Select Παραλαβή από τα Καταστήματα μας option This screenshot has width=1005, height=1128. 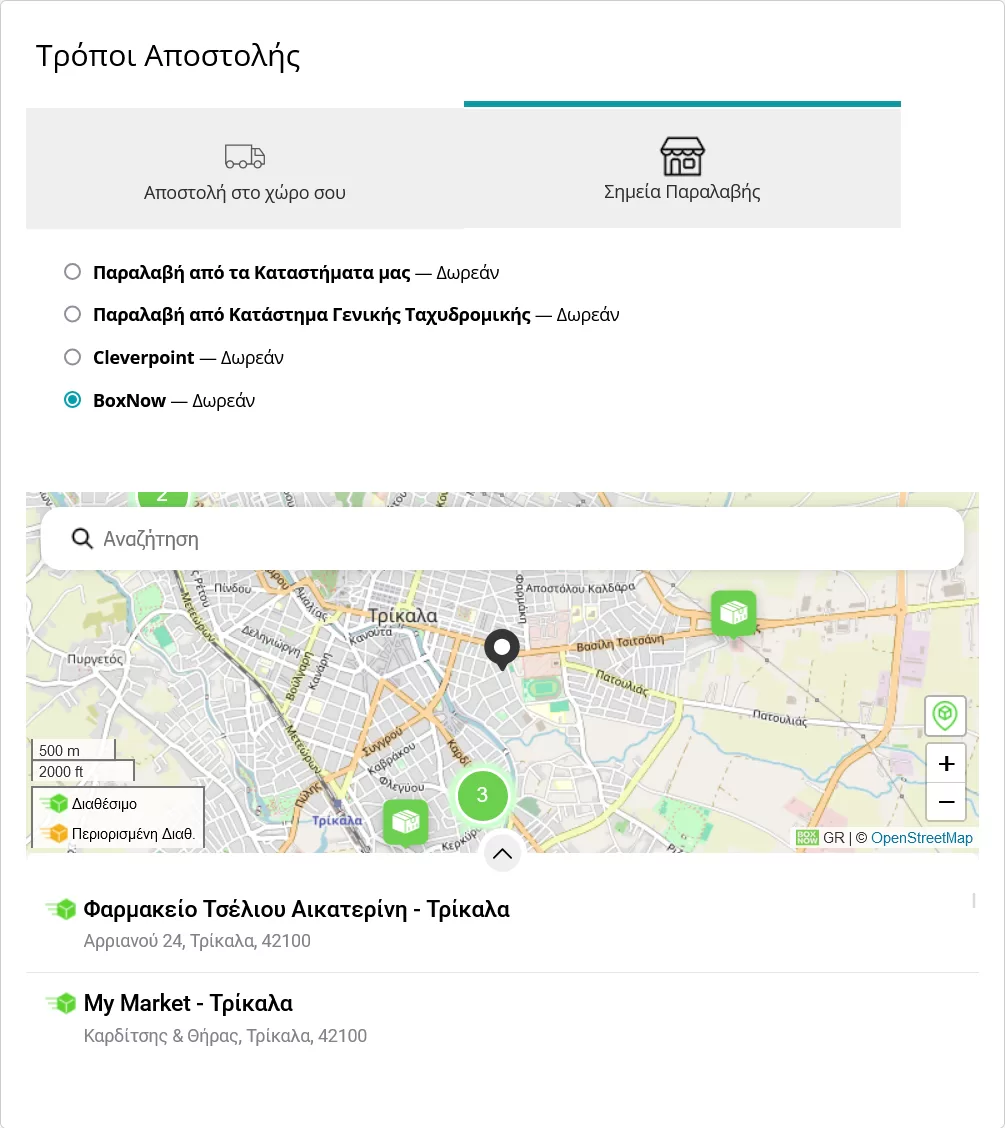[x=72, y=272]
